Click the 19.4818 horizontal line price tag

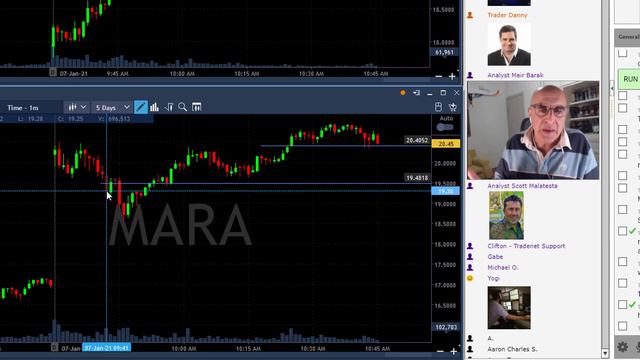click(x=417, y=178)
